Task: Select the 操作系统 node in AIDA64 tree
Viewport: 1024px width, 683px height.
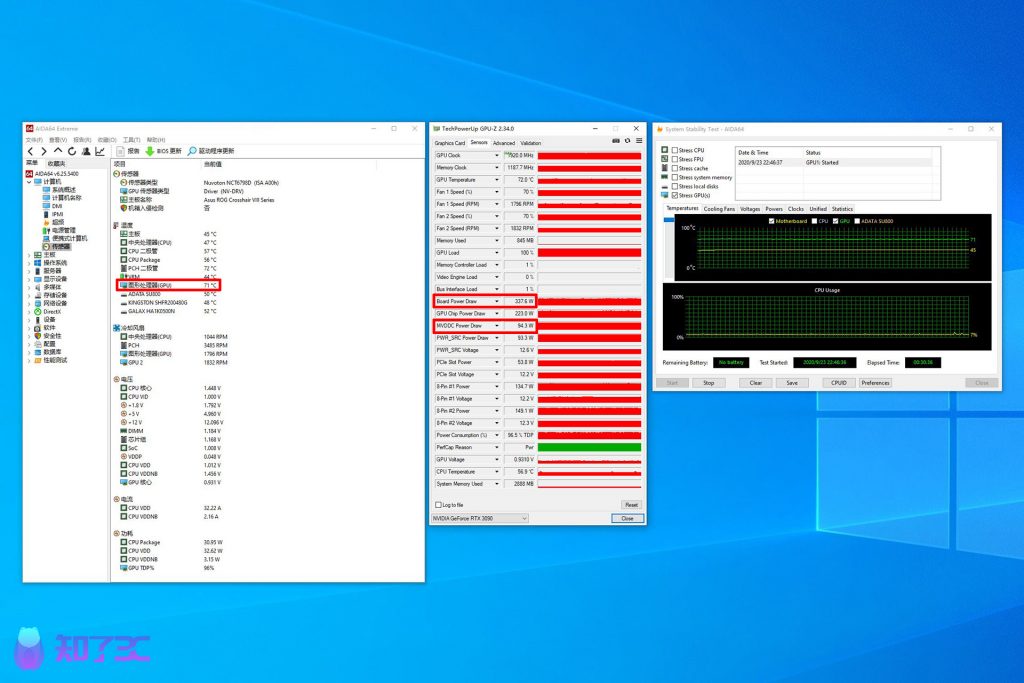Action: (50, 262)
